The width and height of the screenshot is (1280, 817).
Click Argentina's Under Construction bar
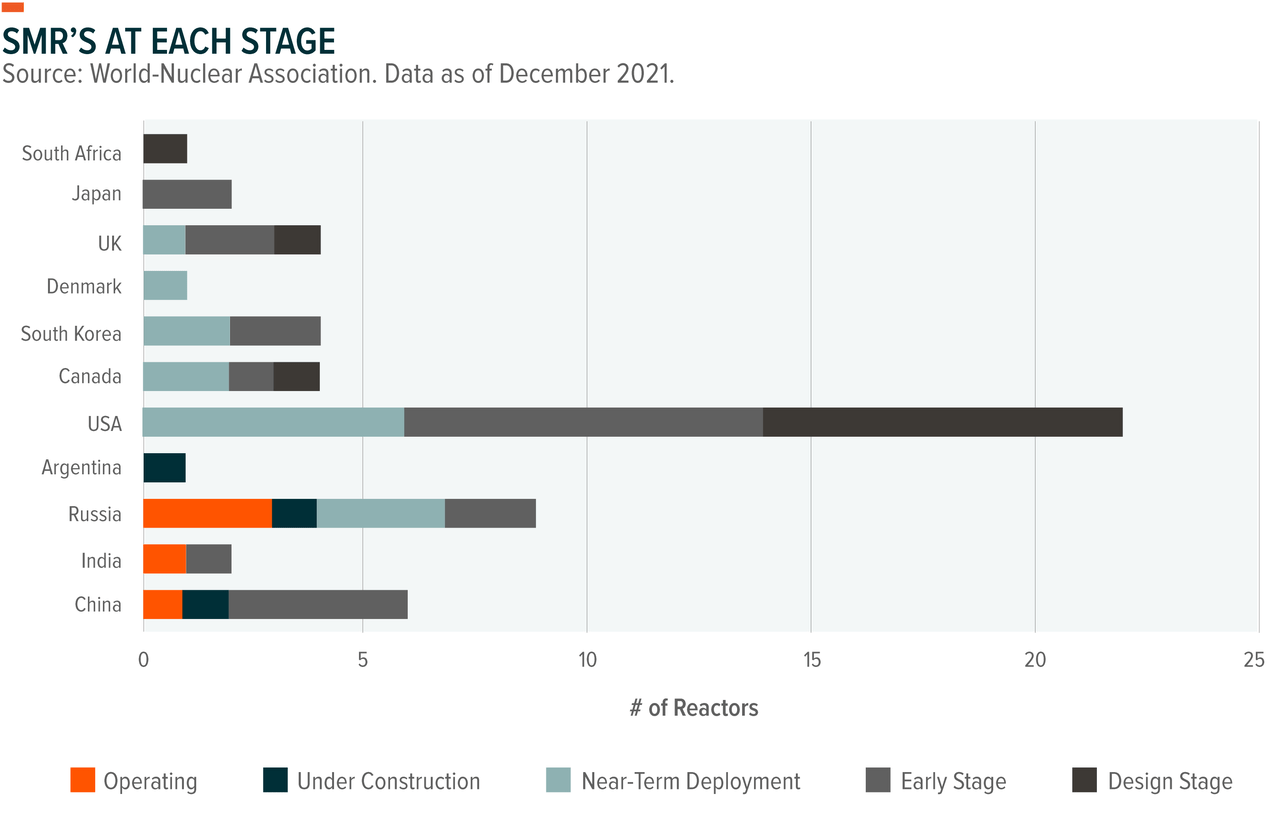point(164,468)
